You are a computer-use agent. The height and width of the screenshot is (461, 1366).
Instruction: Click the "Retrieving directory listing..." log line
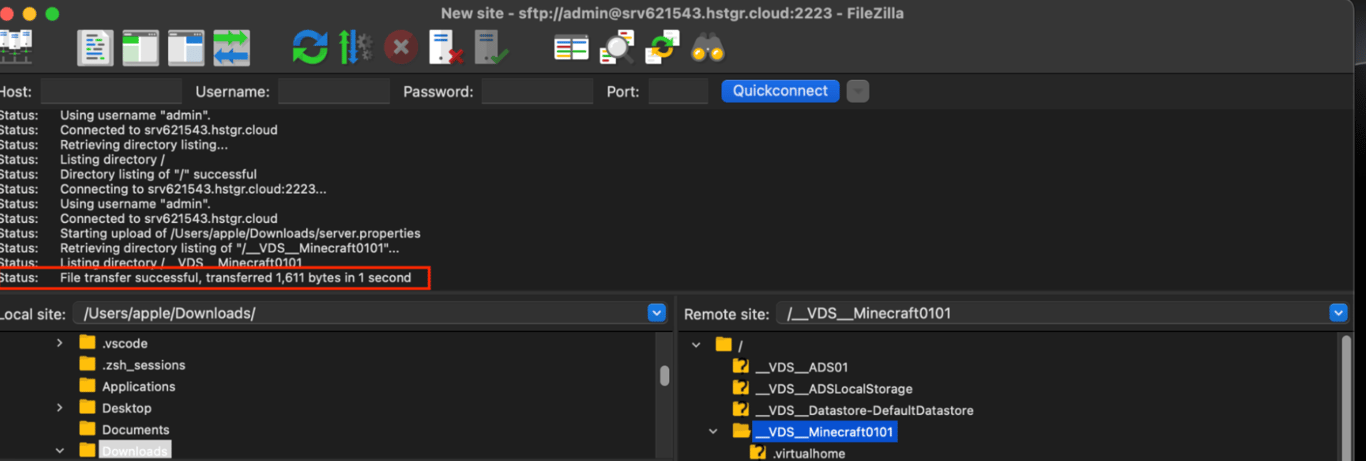(x=144, y=145)
